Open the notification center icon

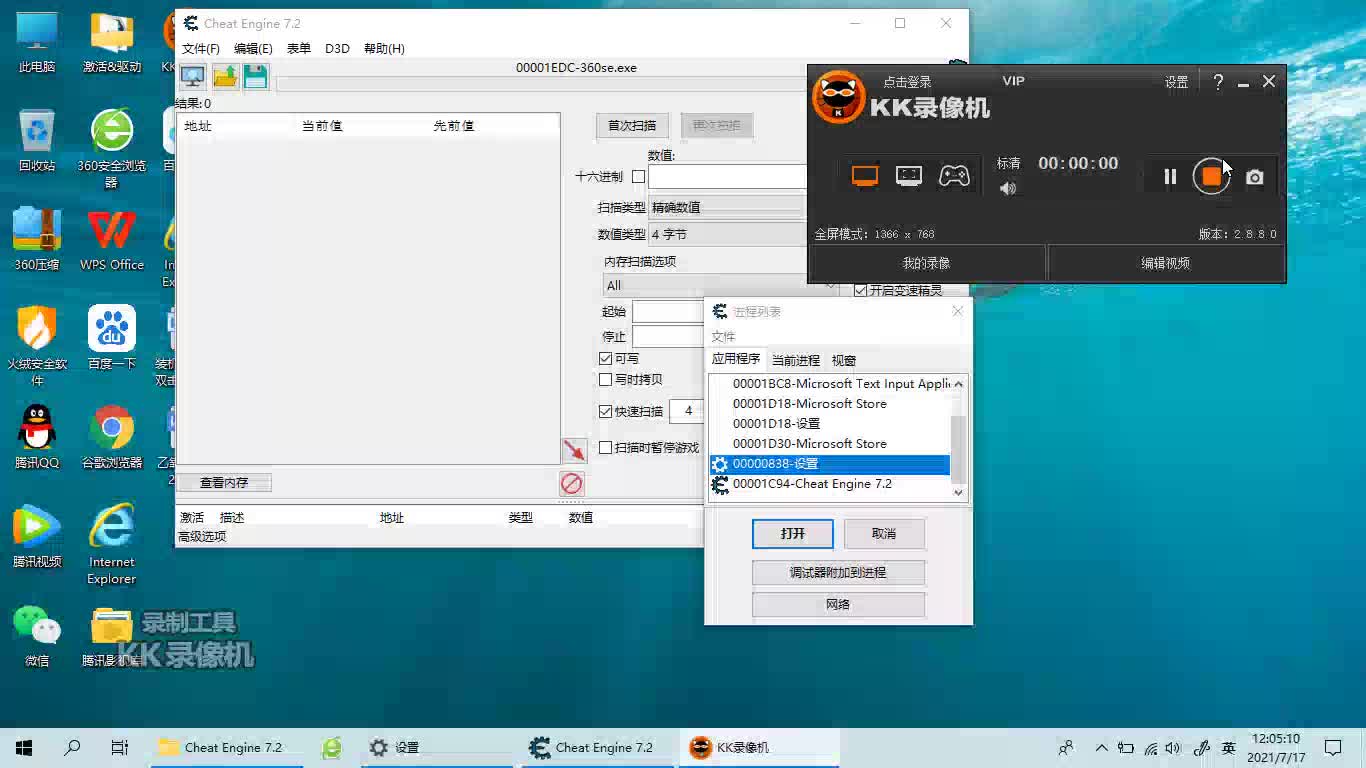1333,747
